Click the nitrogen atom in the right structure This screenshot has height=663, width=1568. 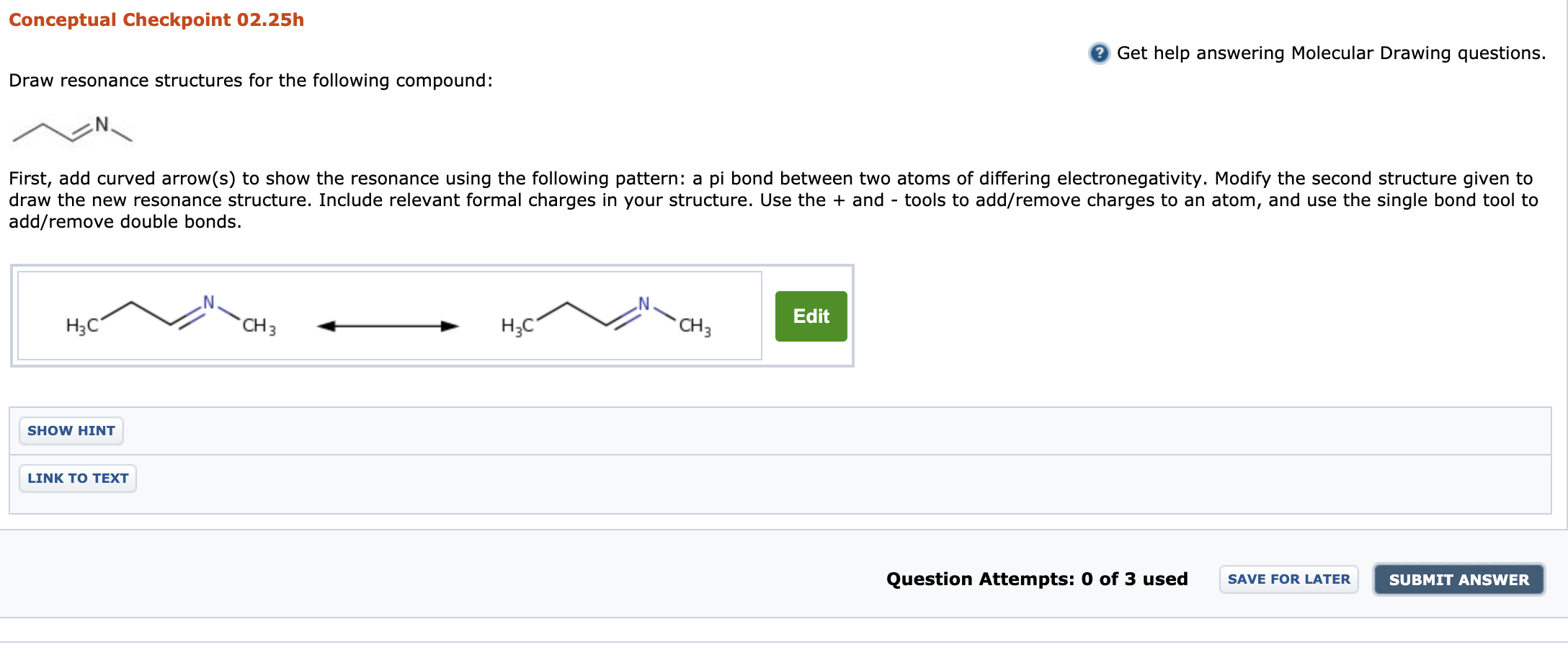tap(644, 304)
